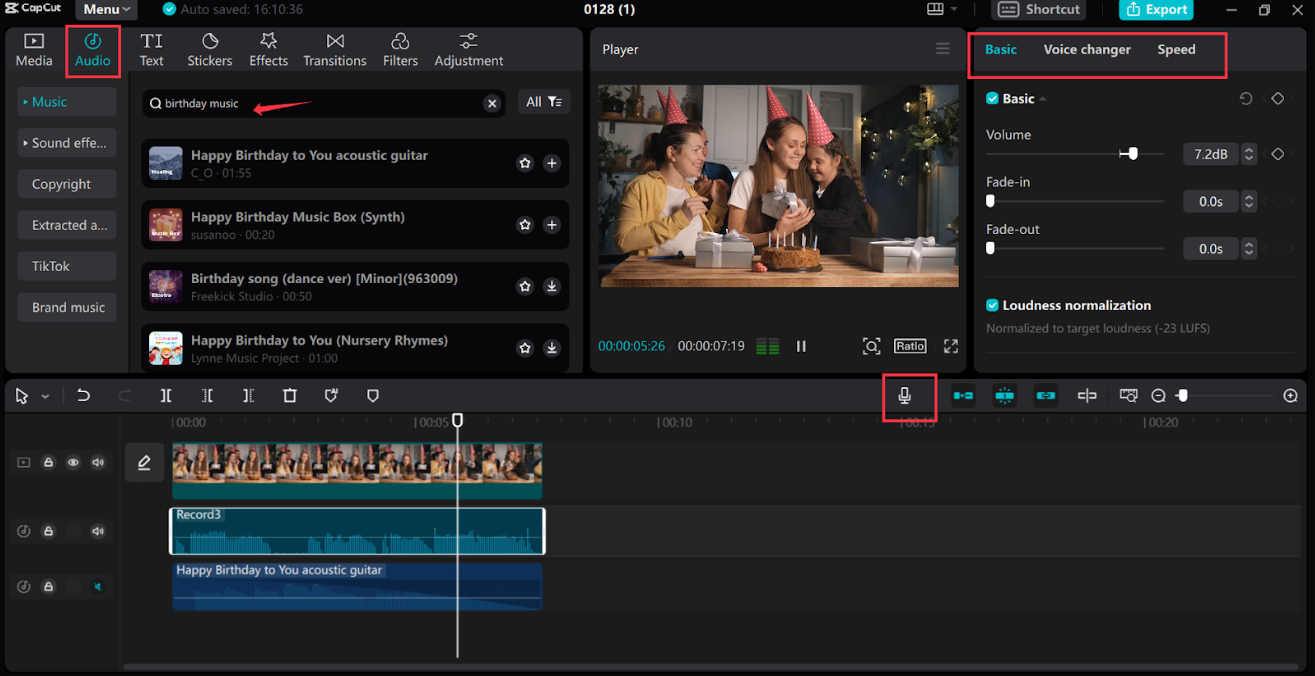Open the Copyright category
The height and width of the screenshot is (676, 1315).
[67, 184]
